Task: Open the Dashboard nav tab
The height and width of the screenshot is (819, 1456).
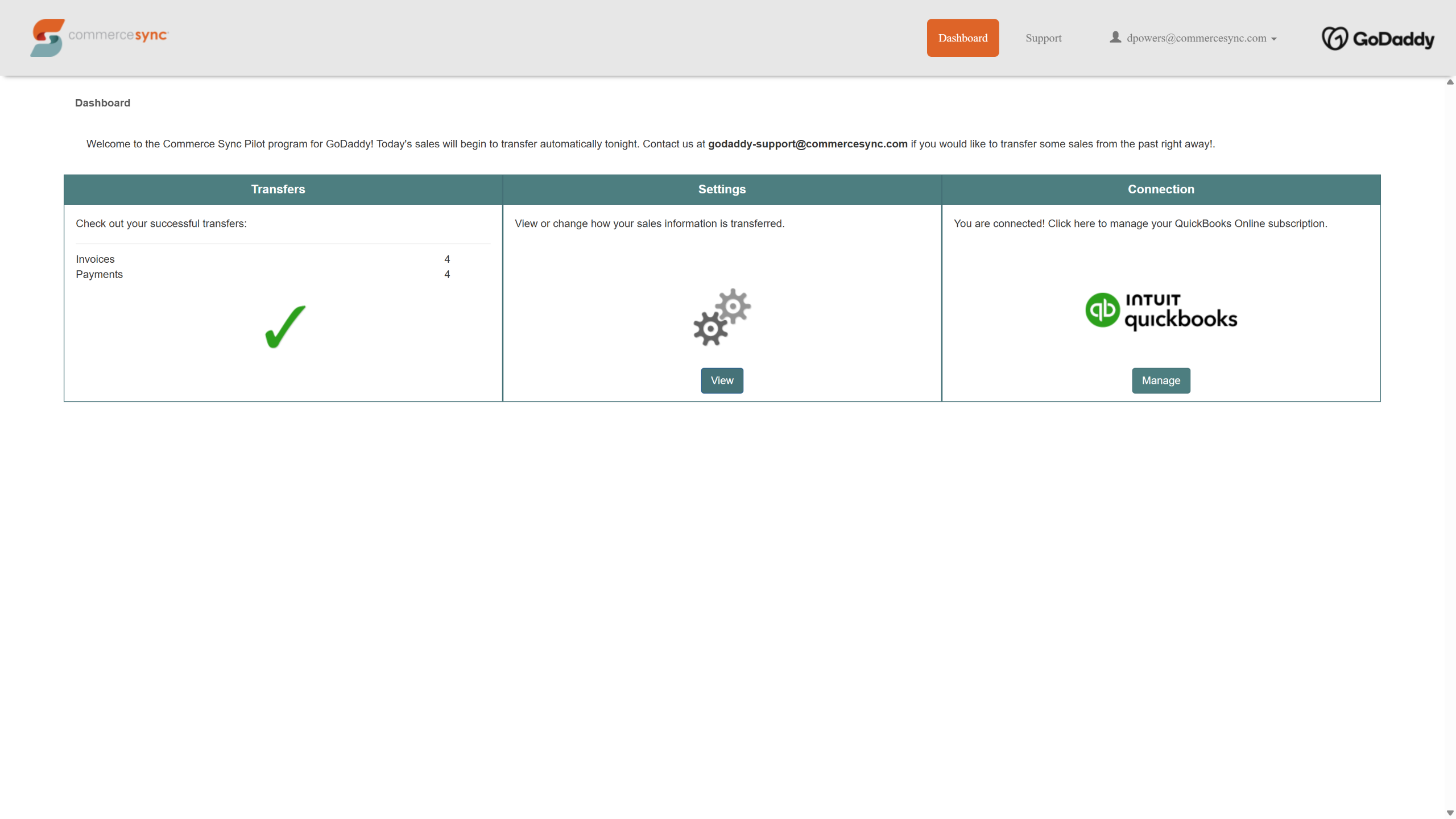Action: point(962,38)
